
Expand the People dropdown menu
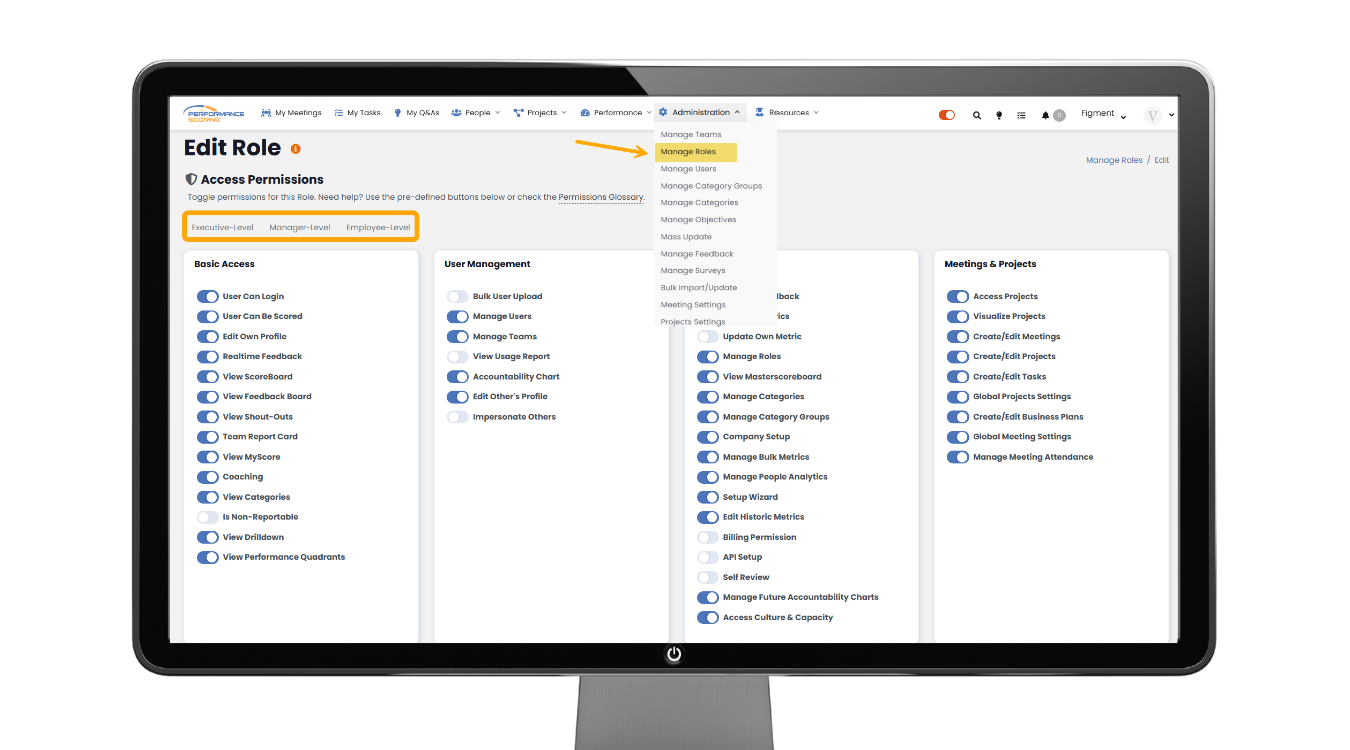(x=477, y=113)
